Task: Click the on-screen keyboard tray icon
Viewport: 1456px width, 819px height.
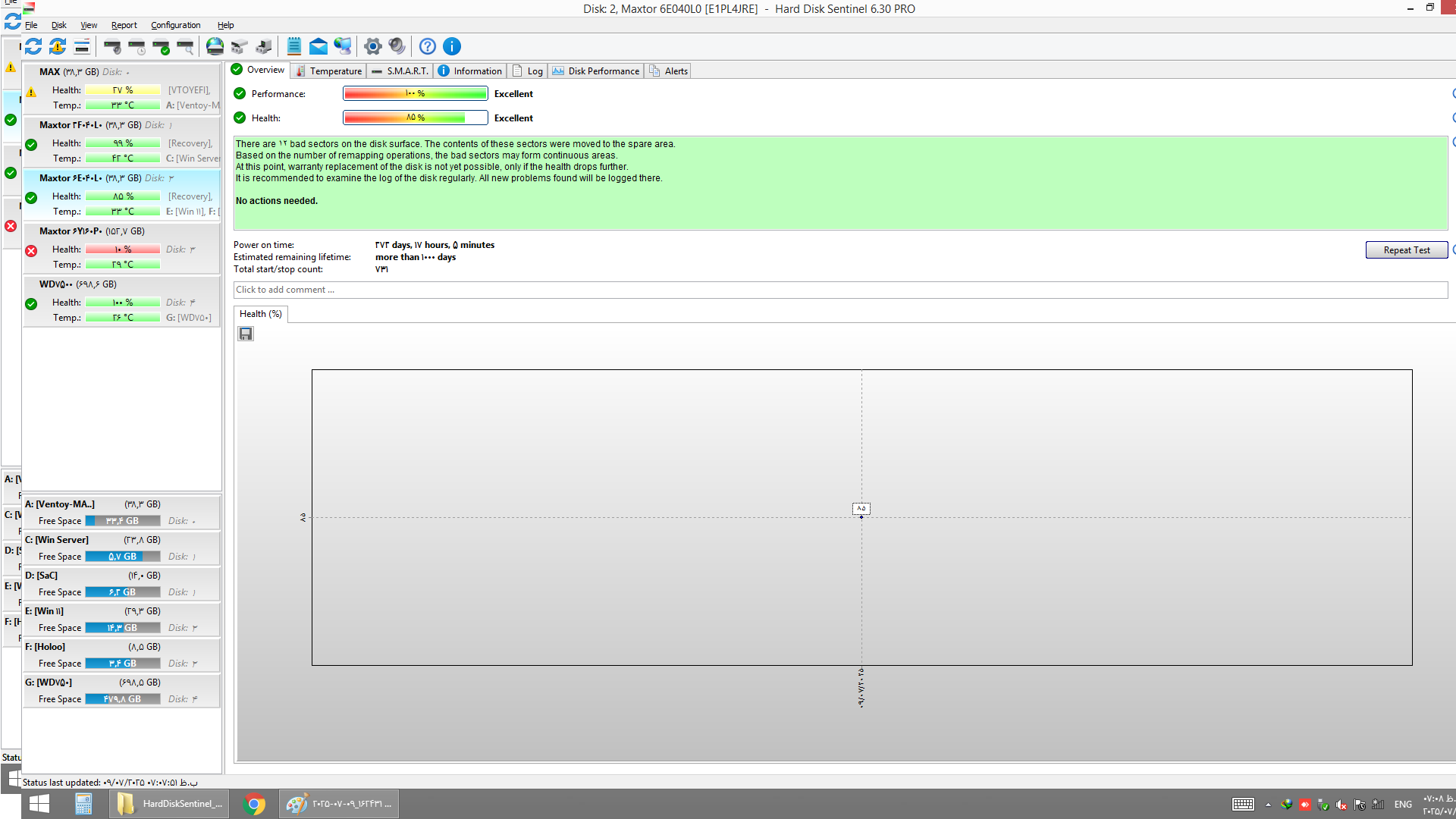Action: click(1243, 805)
